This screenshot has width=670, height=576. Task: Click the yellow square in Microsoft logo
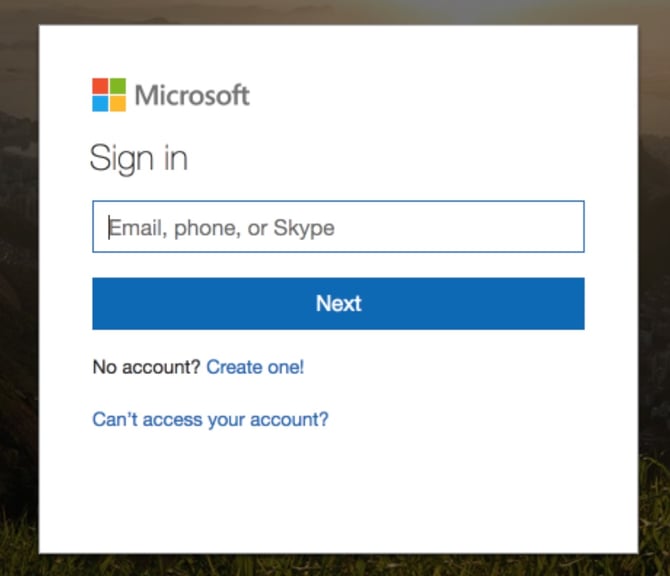pyautogui.click(x=118, y=104)
